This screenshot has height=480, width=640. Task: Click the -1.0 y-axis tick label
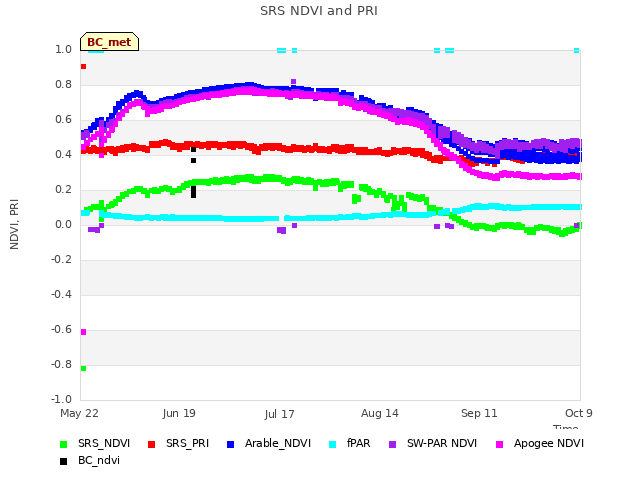click(x=61, y=399)
